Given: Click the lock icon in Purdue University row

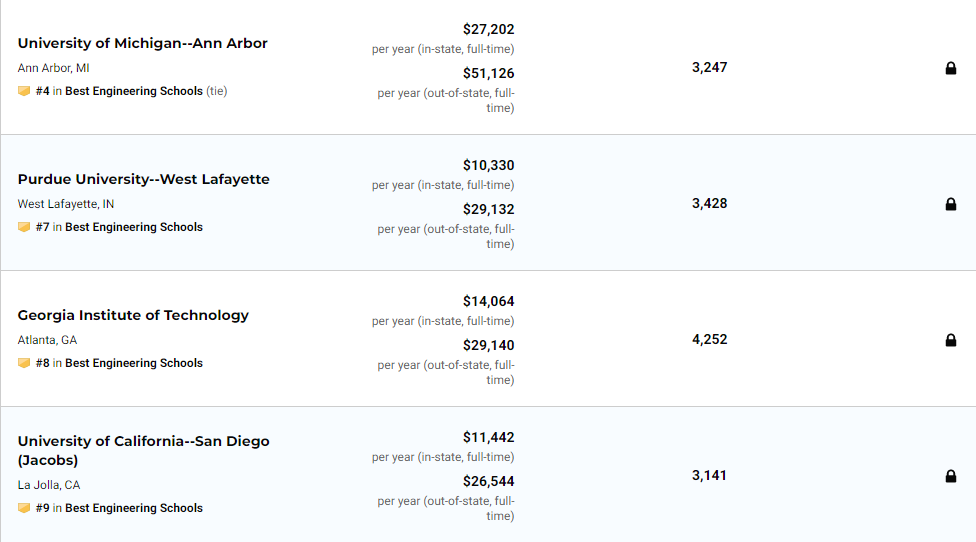Looking at the screenshot, I should pyautogui.click(x=950, y=204).
